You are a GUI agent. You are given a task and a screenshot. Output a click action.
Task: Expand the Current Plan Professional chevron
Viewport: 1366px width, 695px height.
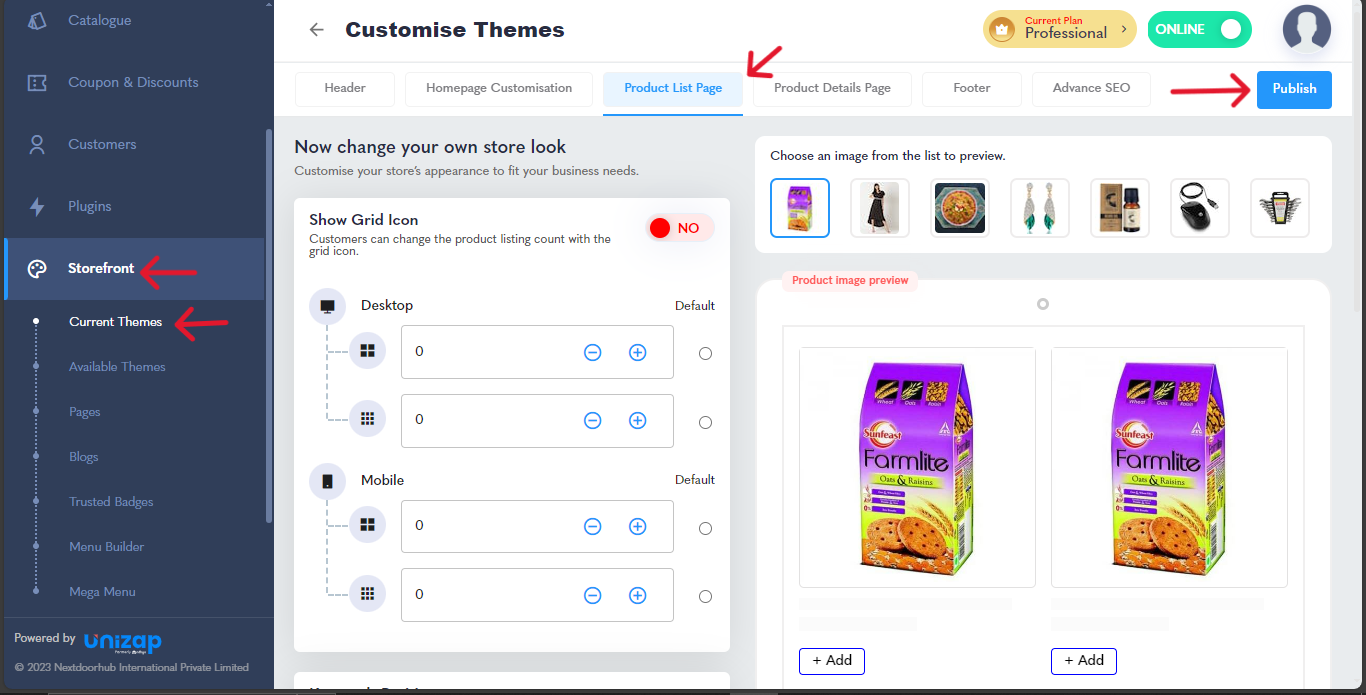[1123, 30]
